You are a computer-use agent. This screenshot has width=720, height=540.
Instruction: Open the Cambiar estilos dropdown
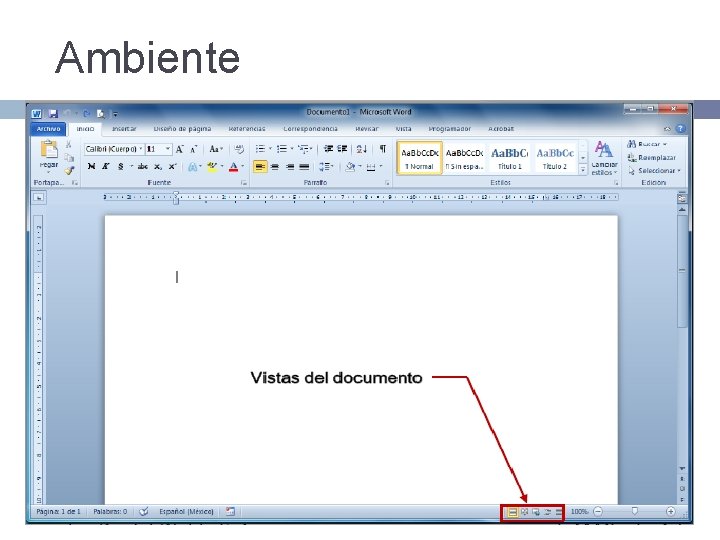[604, 158]
